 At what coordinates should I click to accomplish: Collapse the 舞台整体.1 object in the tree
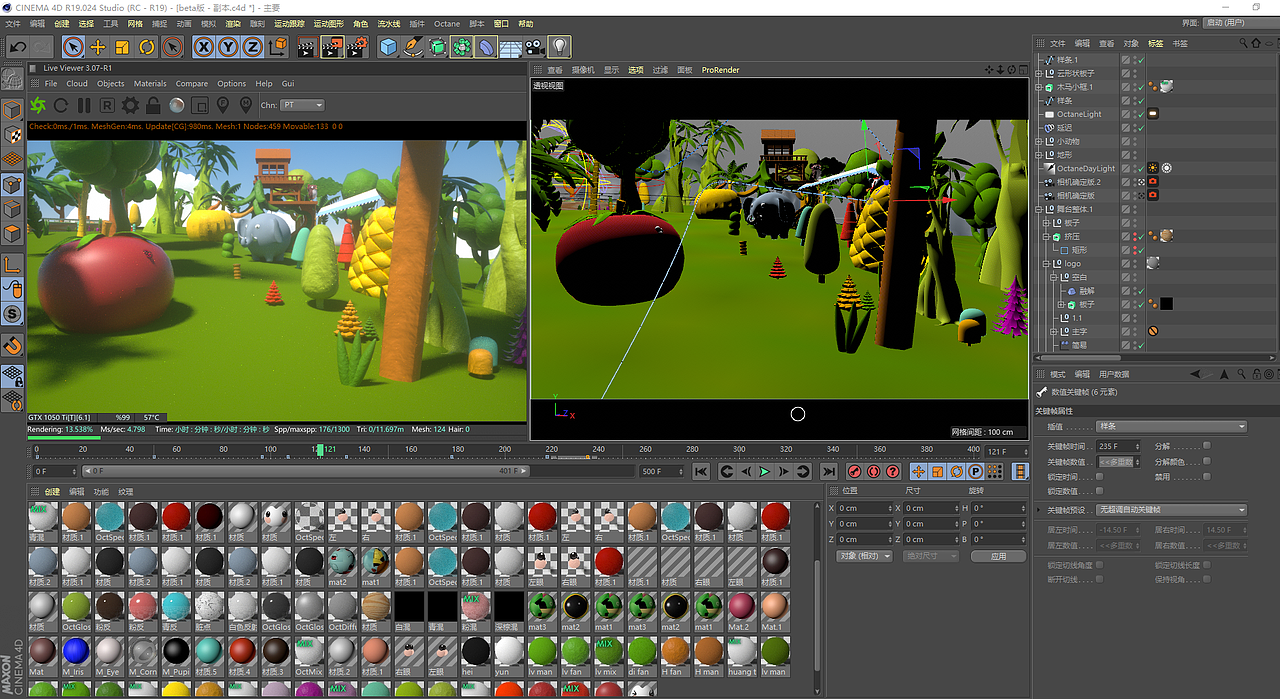click(1039, 209)
